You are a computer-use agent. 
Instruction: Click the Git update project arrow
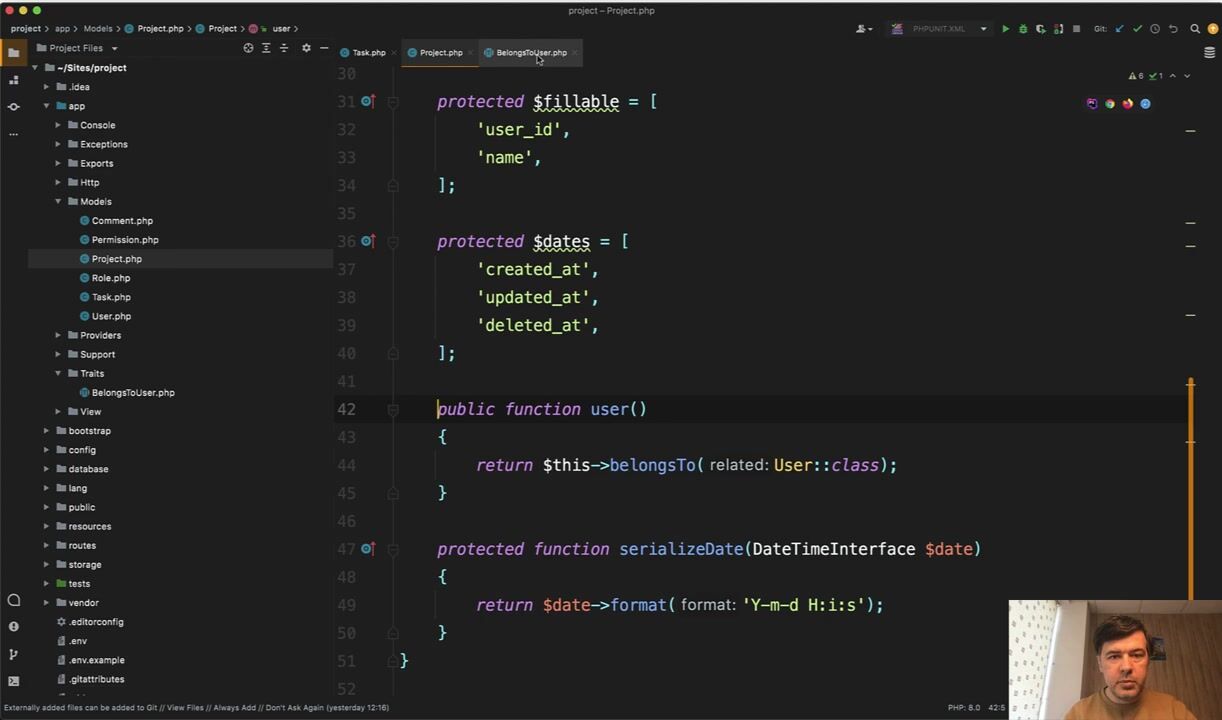[1119, 29]
